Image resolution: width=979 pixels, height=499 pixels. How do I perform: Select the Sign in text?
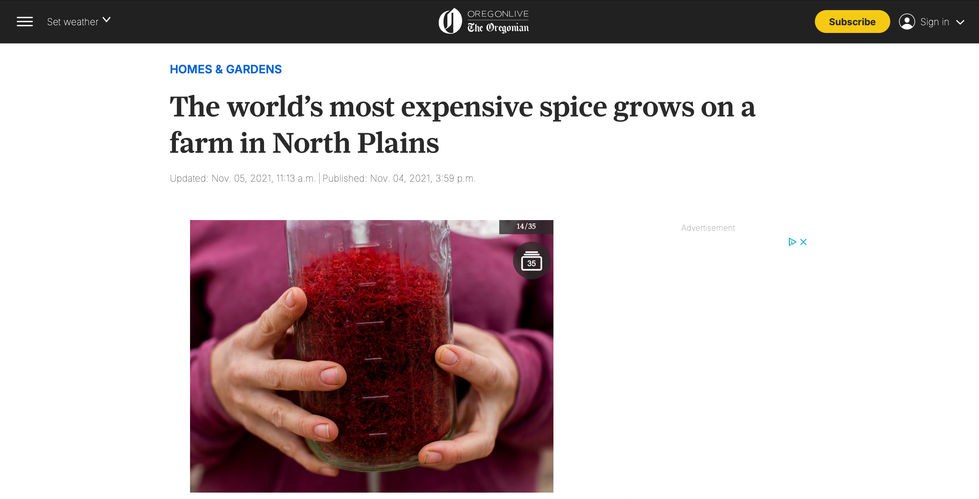click(934, 22)
